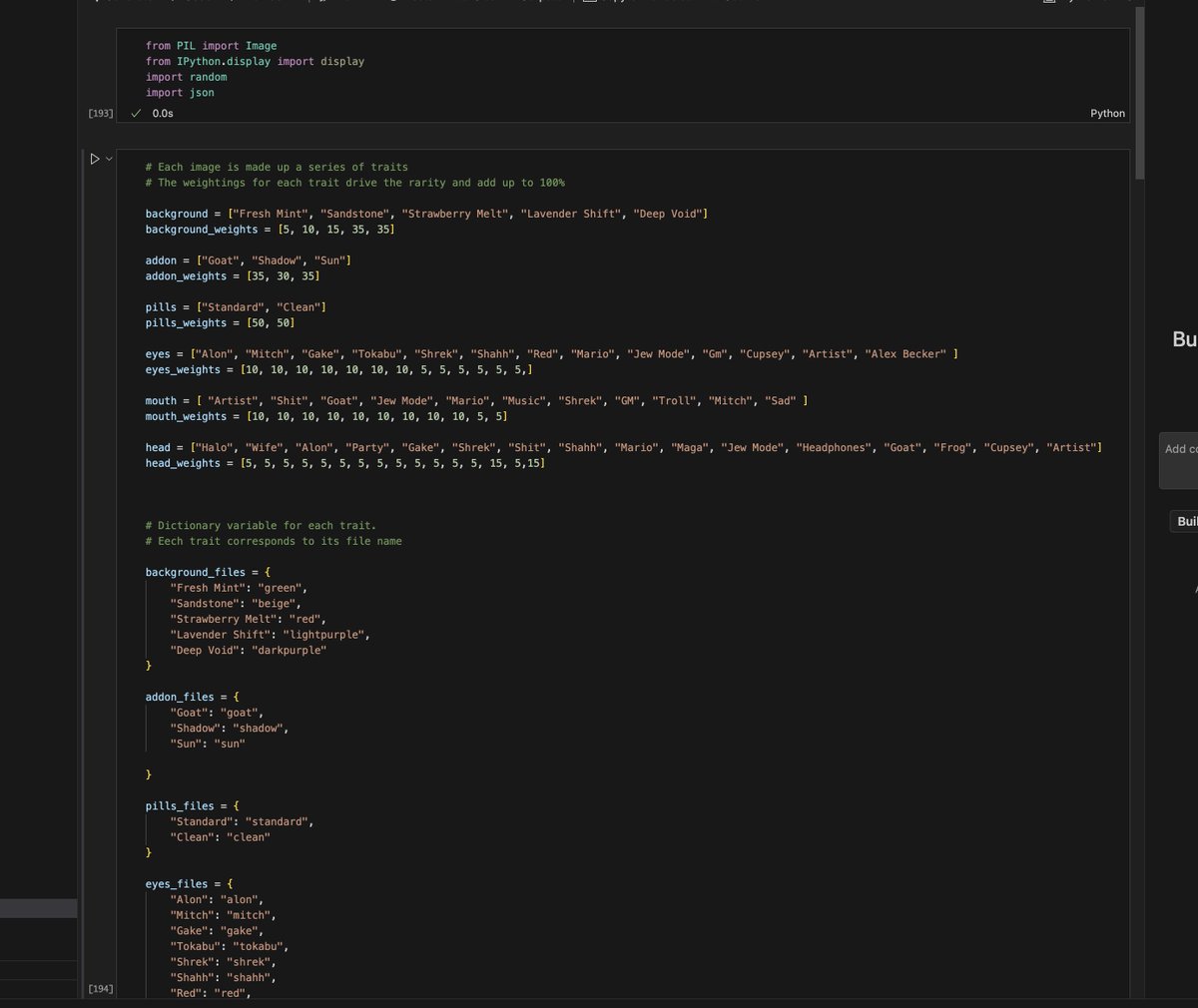The height and width of the screenshot is (1008, 1198).
Task: Click the '"Sandstone": "beige"' entry
Action: tap(236, 604)
